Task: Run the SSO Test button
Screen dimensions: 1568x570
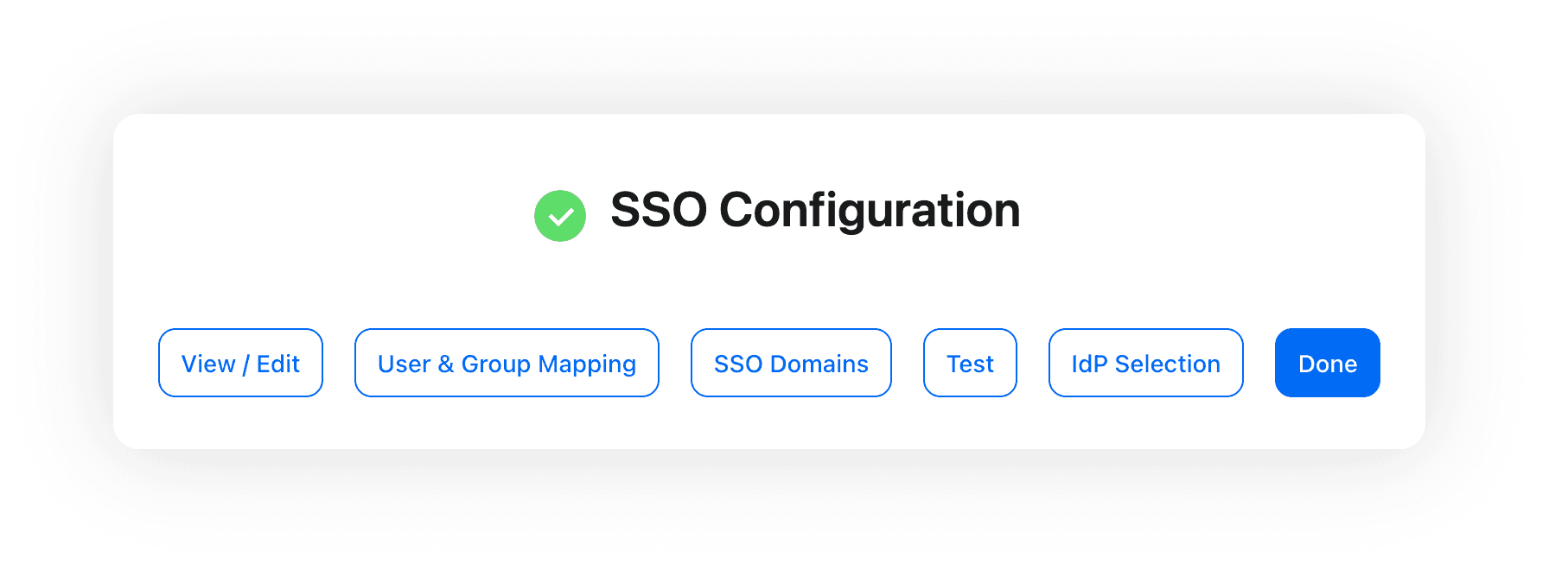Action: (x=970, y=363)
